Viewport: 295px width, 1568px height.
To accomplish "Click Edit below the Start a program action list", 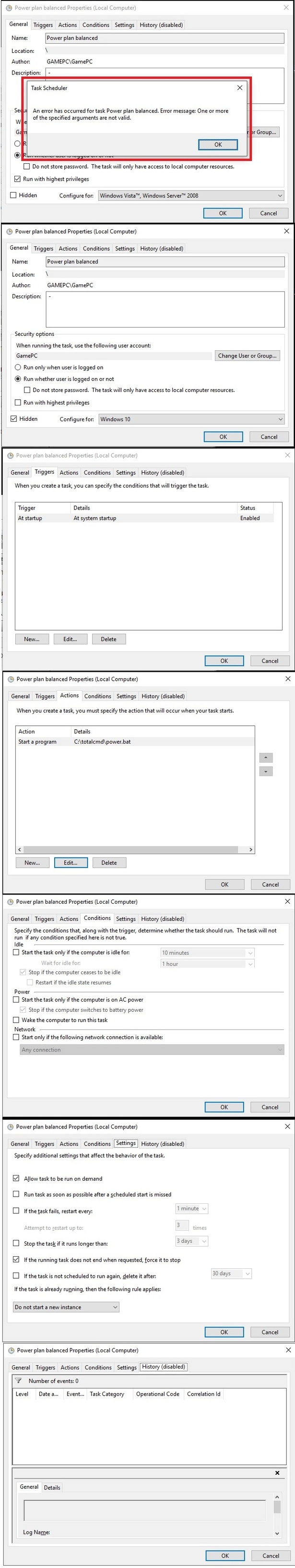I will (x=71, y=862).
